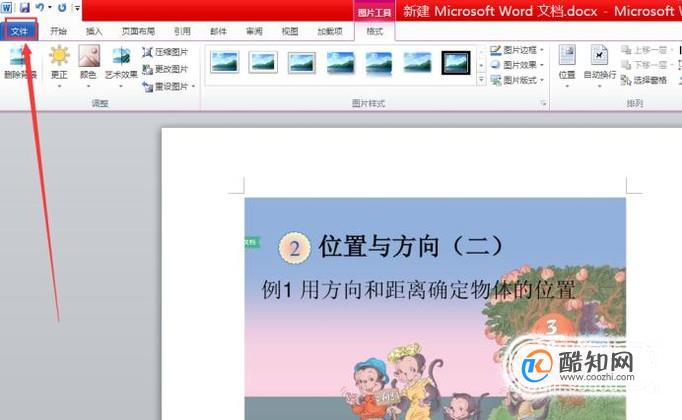The image size is (682, 420).
Task: Open the 引用 tab
Action: tap(182, 31)
